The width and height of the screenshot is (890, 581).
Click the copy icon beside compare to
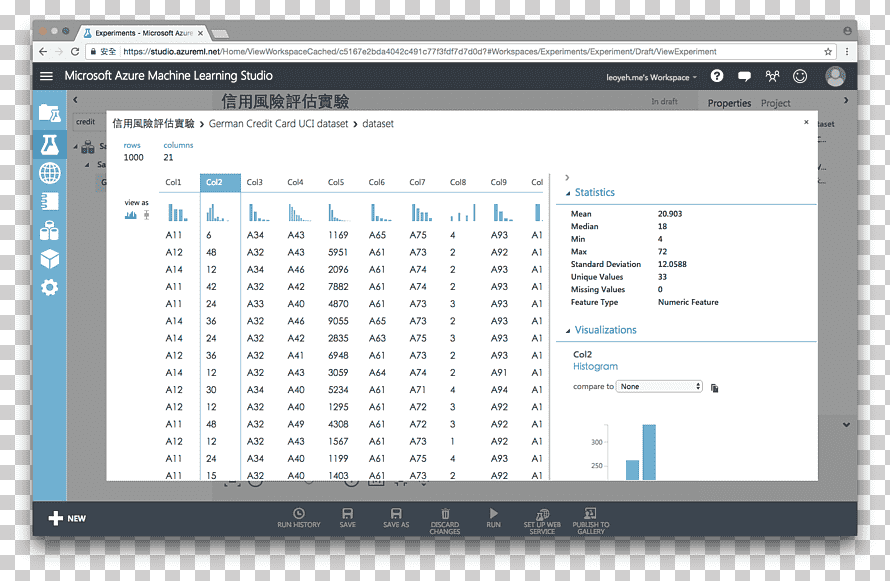click(x=715, y=388)
